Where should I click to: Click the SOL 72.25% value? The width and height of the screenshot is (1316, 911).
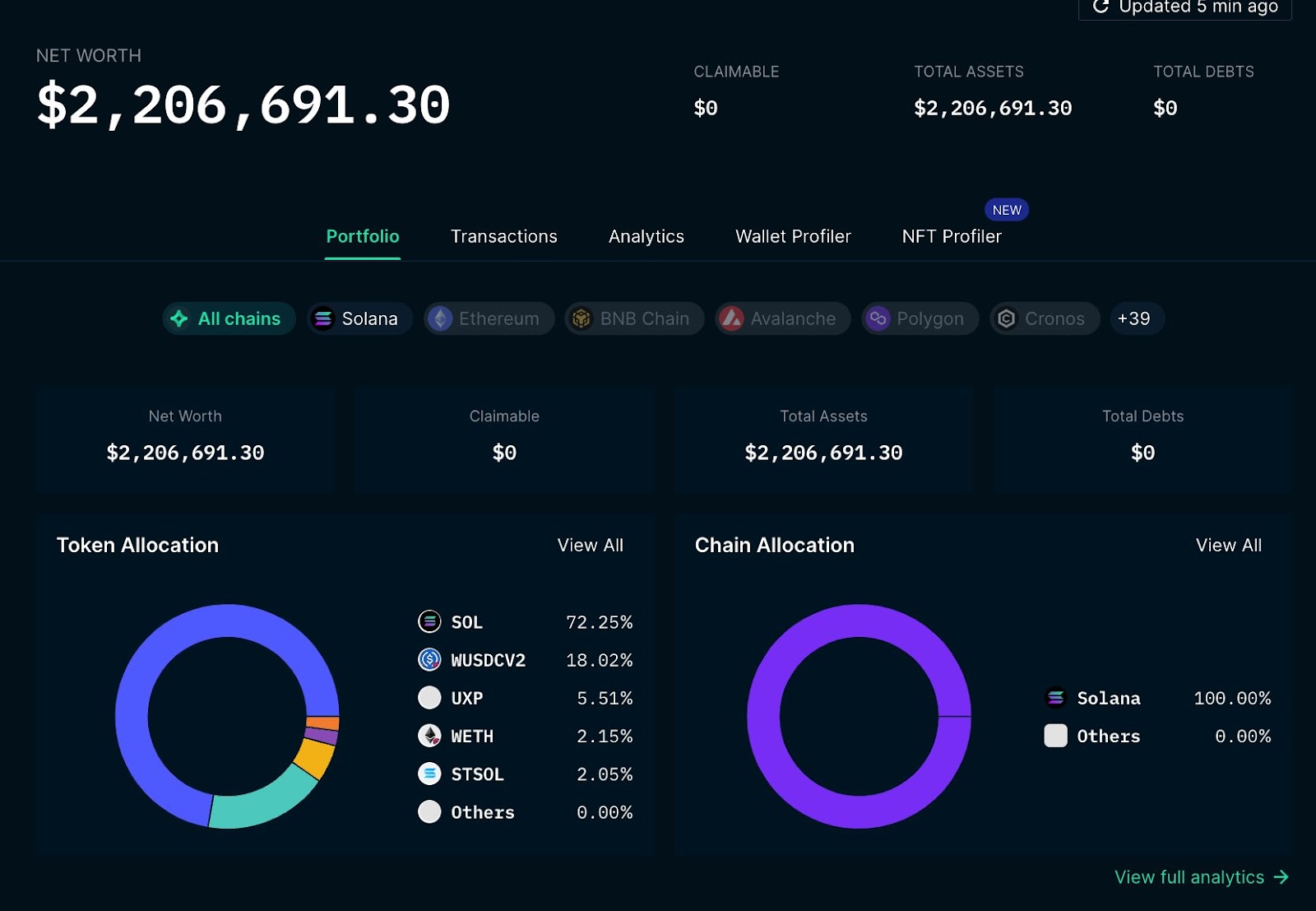click(600, 622)
